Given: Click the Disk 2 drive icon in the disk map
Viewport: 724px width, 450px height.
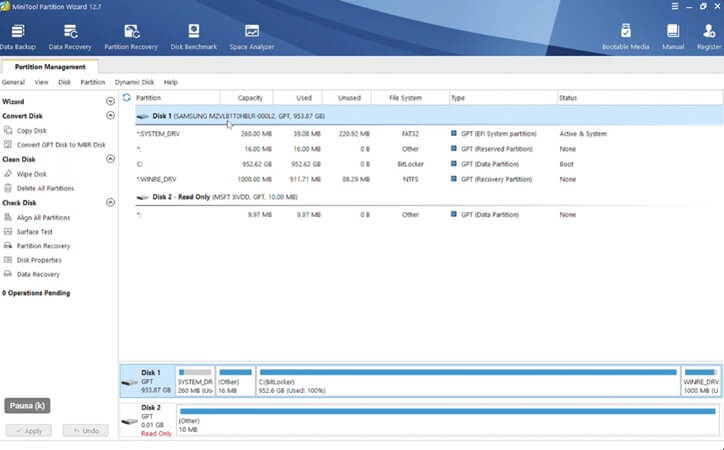Looking at the screenshot, I should click(x=129, y=421).
